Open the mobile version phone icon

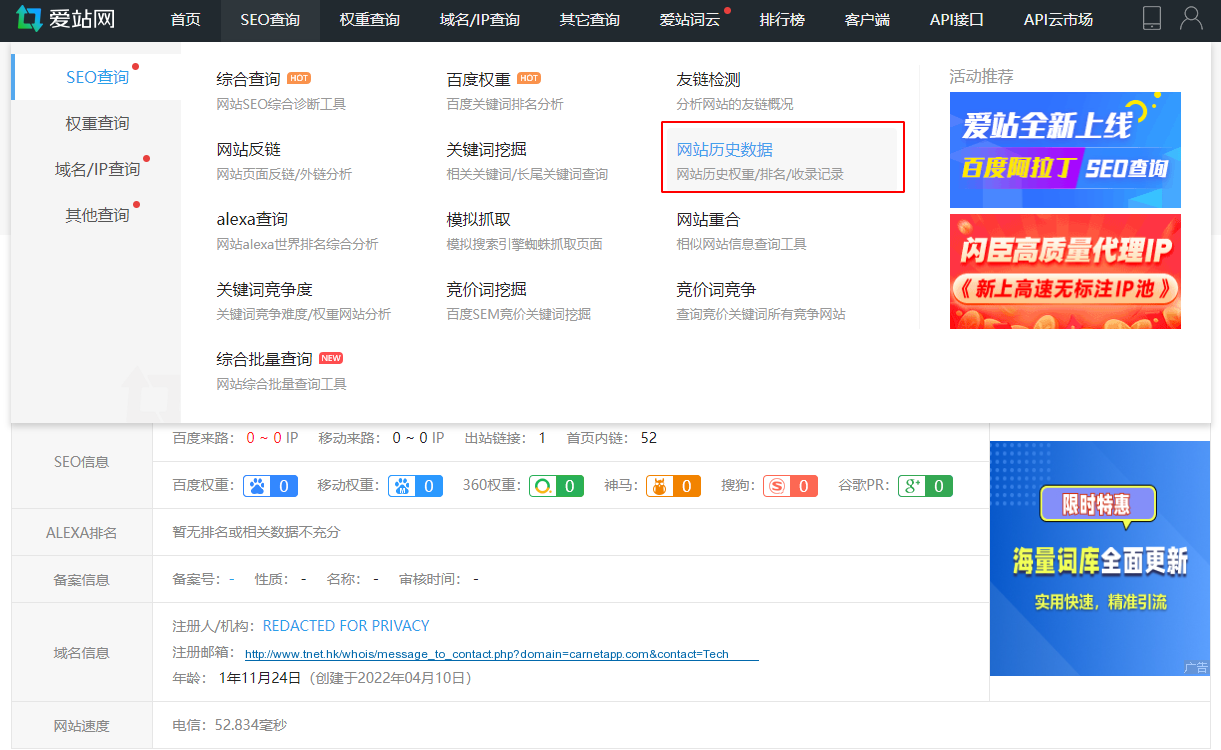pos(1152,18)
